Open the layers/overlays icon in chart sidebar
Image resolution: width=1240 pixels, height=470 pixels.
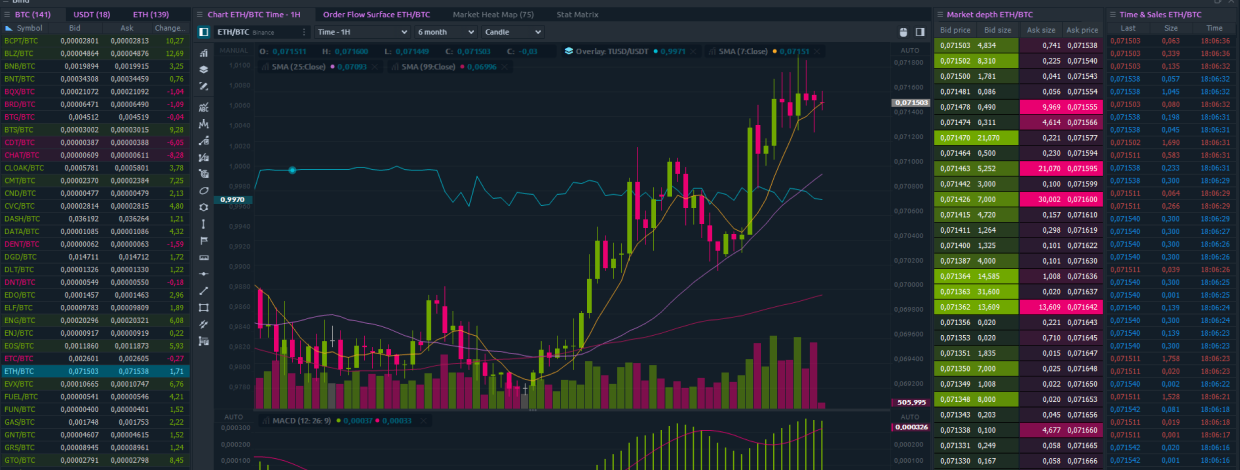[204, 70]
